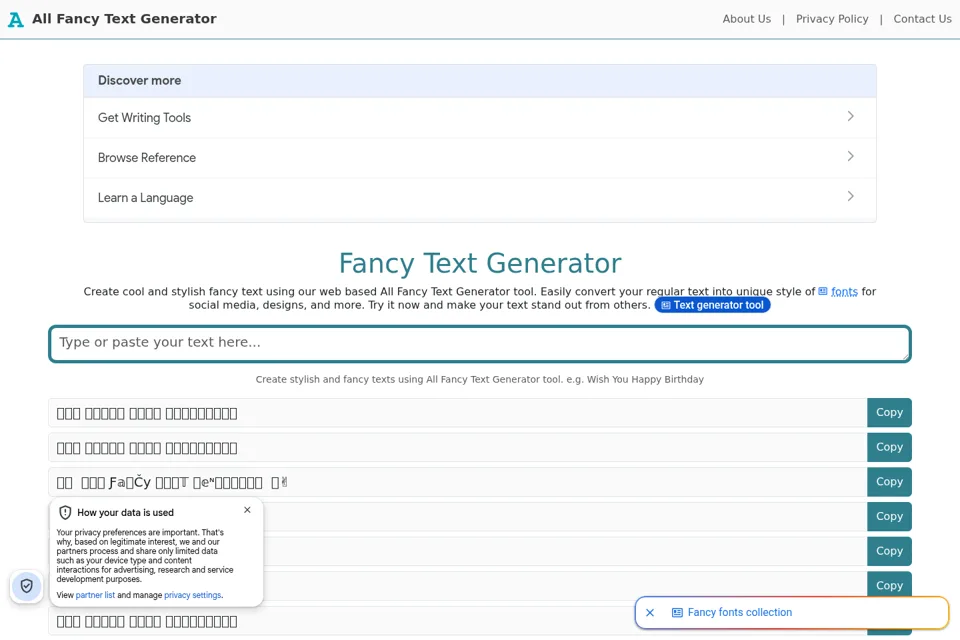This screenshot has width=960, height=640.
Task: Click the 'Browse Reference' label
Action: tap(147, 157)
